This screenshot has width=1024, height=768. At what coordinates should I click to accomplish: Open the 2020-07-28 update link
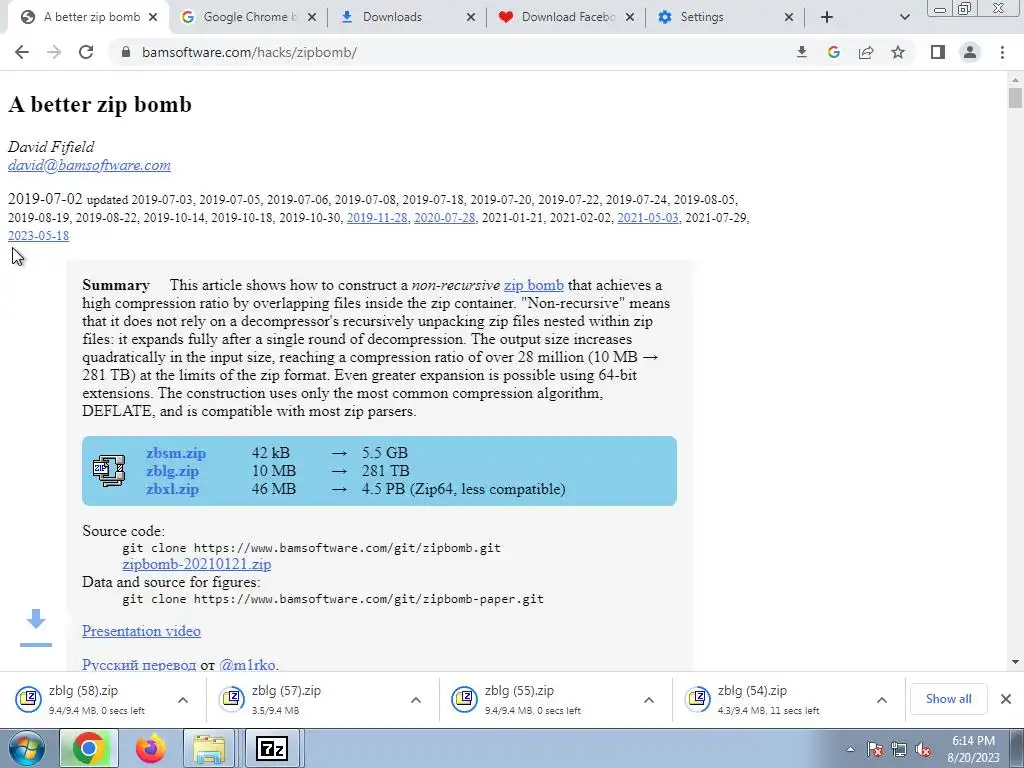point(445,217)
